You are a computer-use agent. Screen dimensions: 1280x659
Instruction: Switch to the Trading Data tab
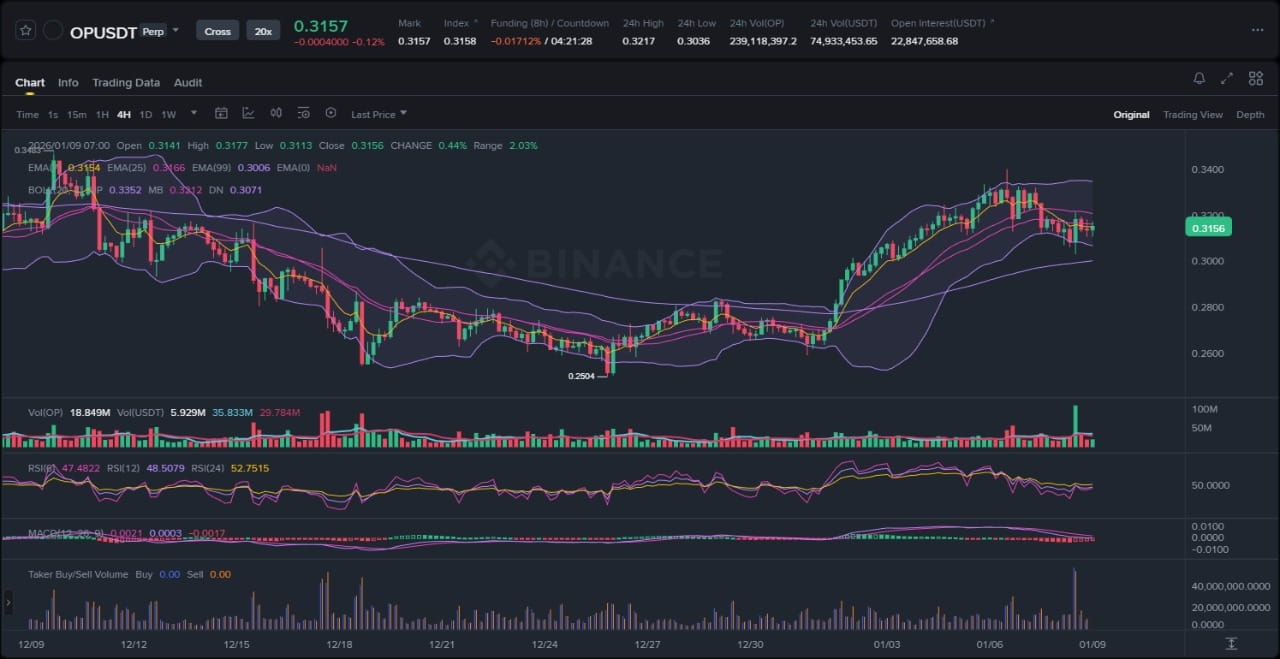coord(126,83)
